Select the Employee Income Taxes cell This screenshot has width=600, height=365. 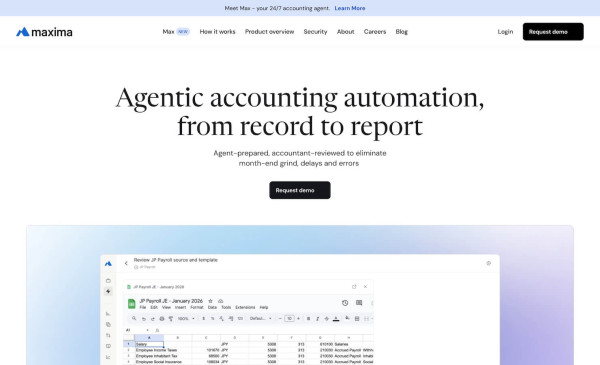click(x=156, y=350)
